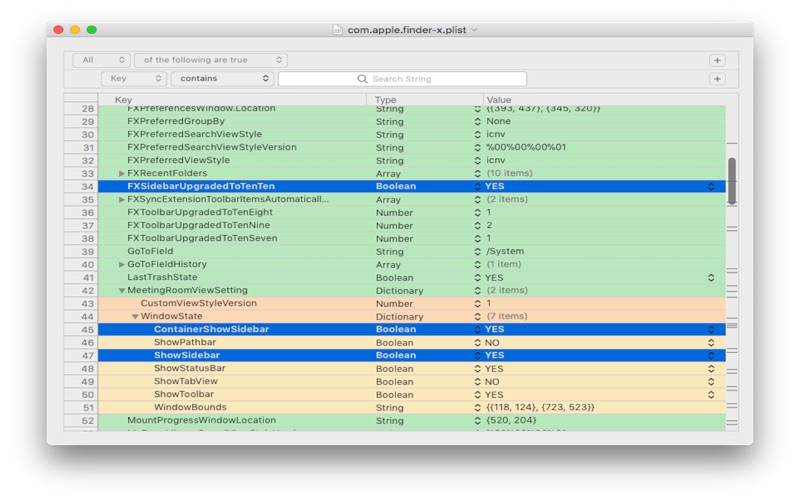Change type stepper for CustomViewStyleVersion

478,304
